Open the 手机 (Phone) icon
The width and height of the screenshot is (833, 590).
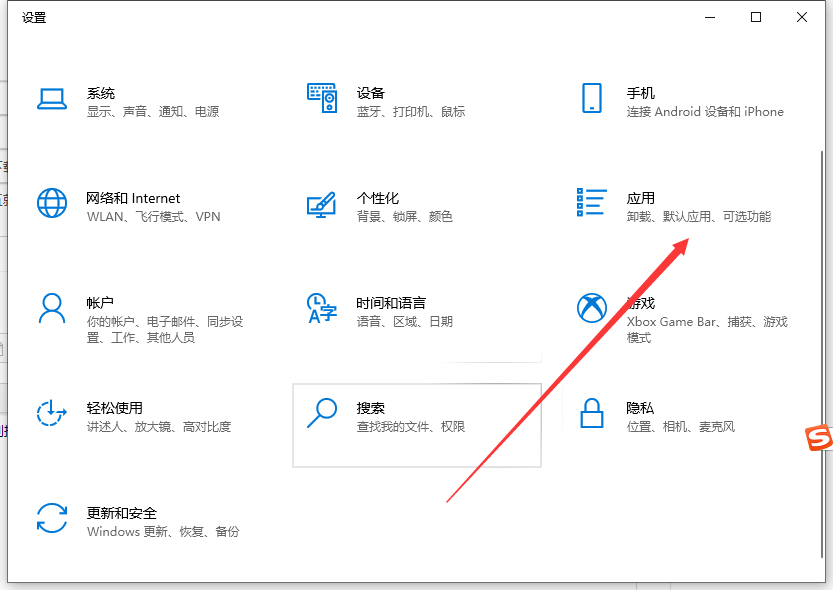(x=593, y=98)
